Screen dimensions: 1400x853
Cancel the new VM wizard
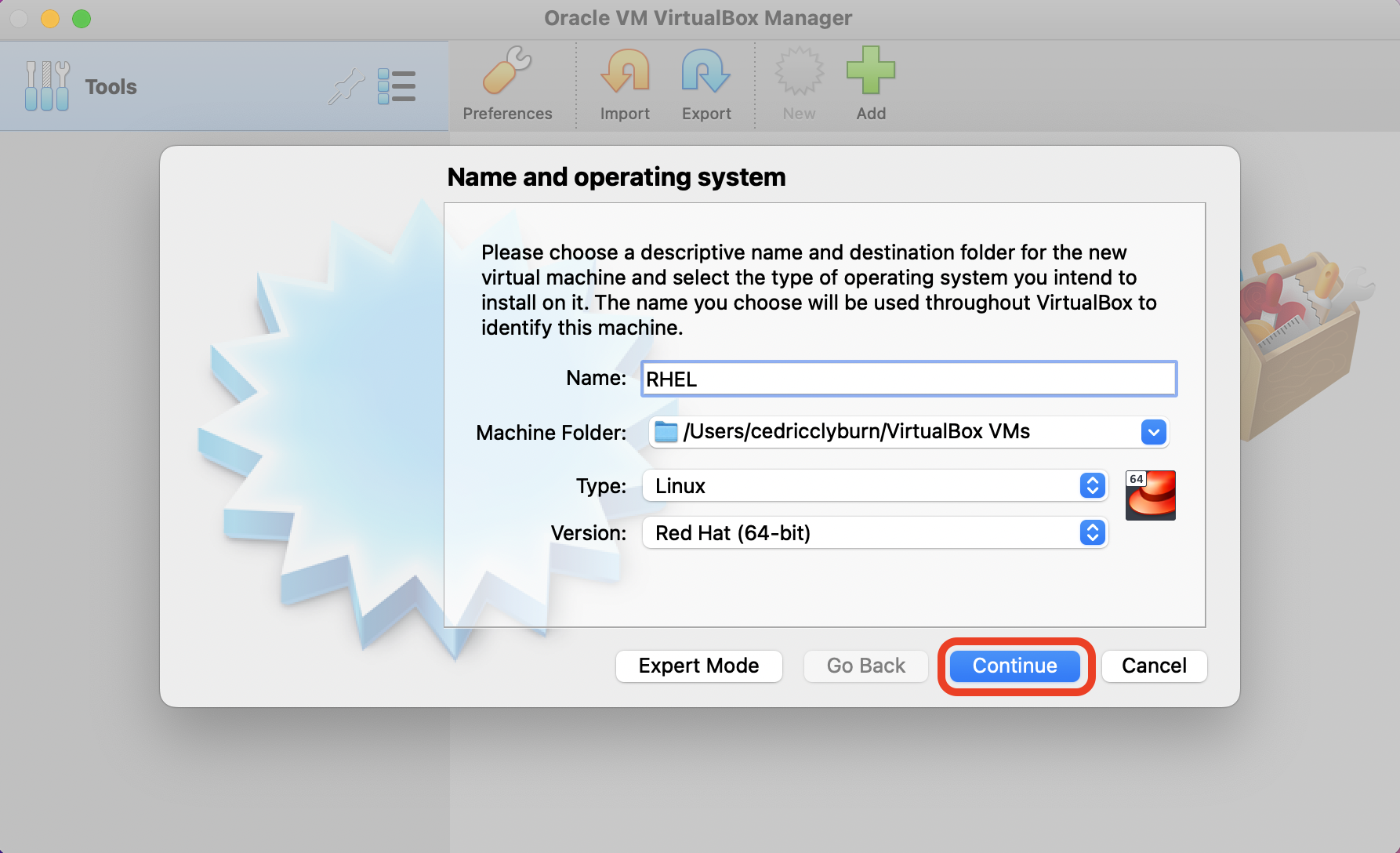(1154, 666)
